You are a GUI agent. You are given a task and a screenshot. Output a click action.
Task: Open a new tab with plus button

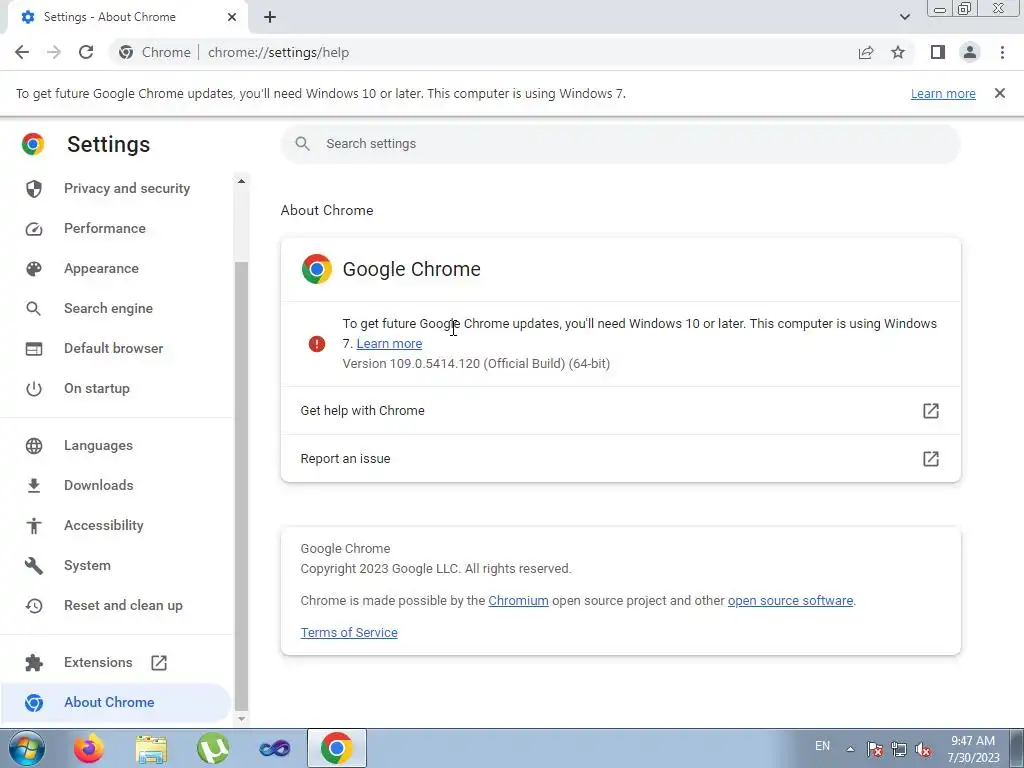pyautogui.click(x=270, y=17)
